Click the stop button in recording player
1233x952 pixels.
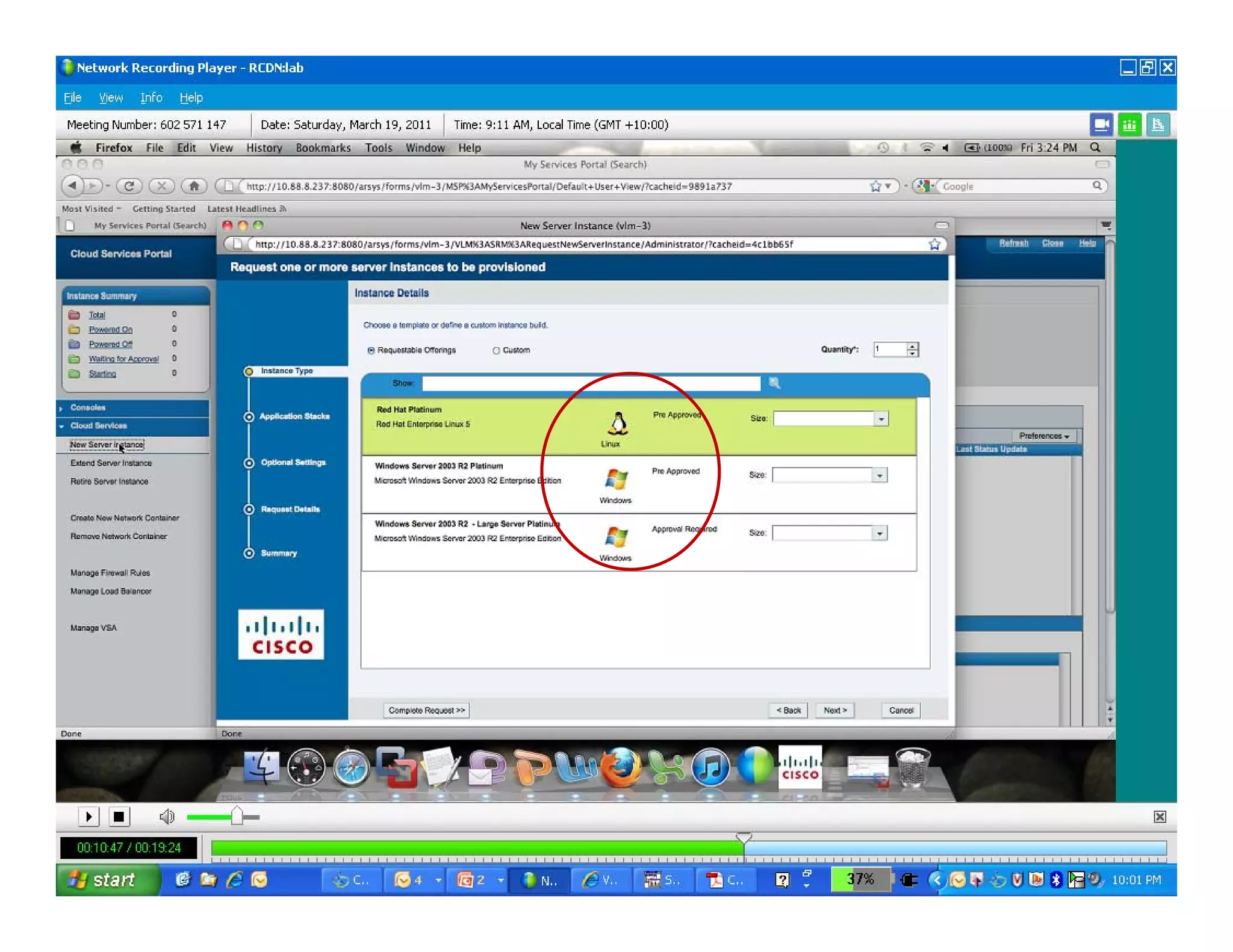point(119,817)
